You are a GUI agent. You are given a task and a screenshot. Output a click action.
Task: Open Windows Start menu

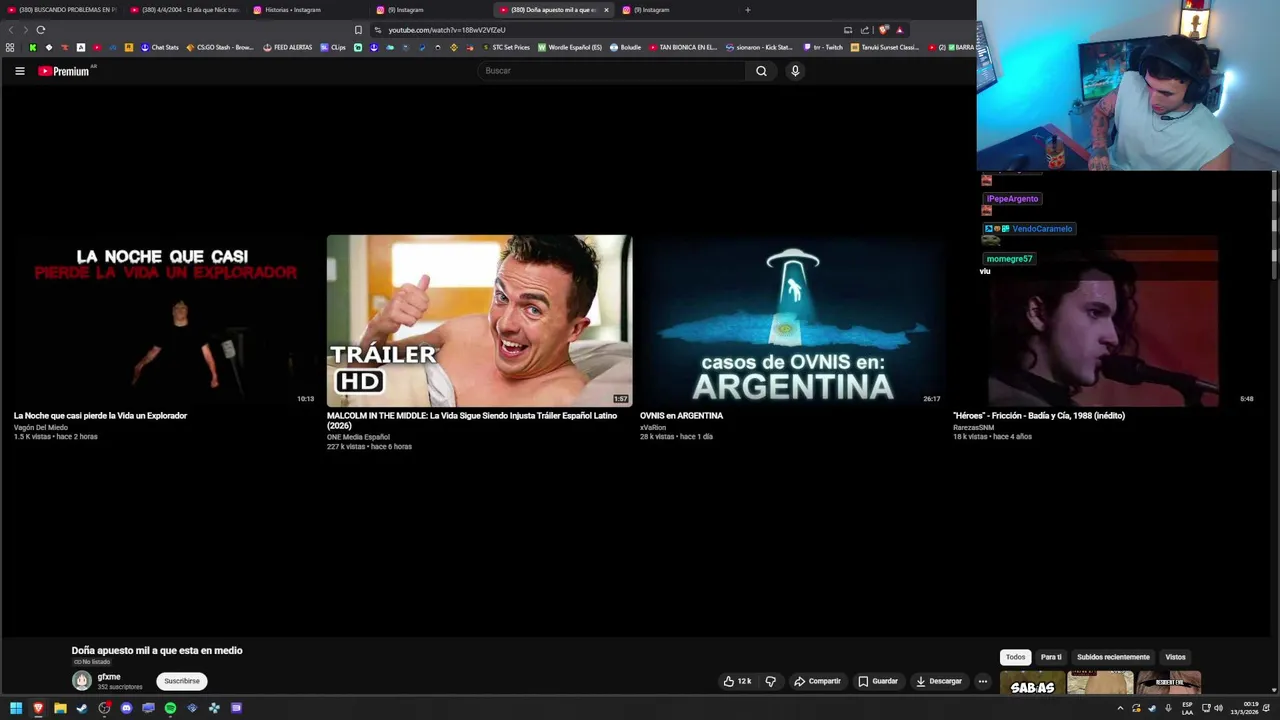pyautogui.click(x=16, y=708)
